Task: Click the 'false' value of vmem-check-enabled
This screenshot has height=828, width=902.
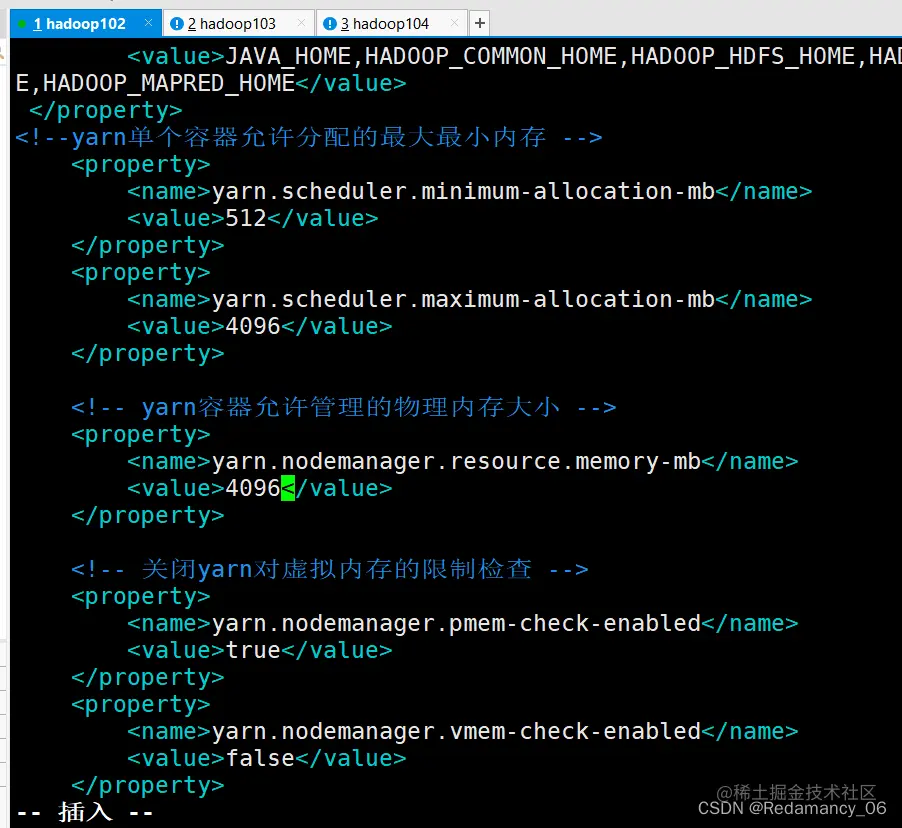Action: pos(260,758)
